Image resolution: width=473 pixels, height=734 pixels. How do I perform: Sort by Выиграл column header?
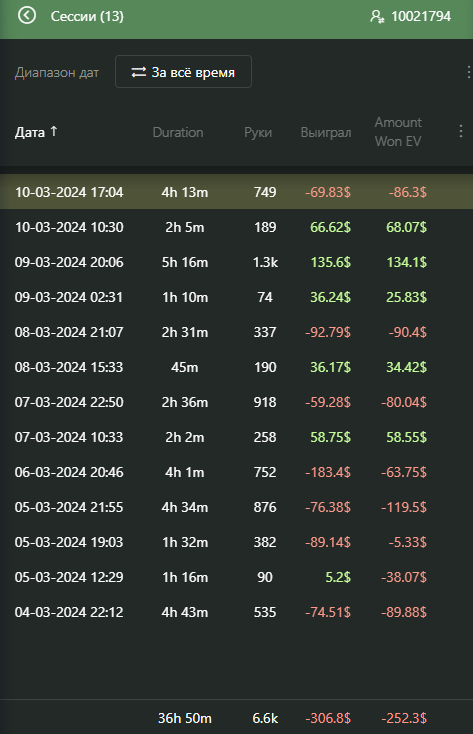(x=325, y=132)
